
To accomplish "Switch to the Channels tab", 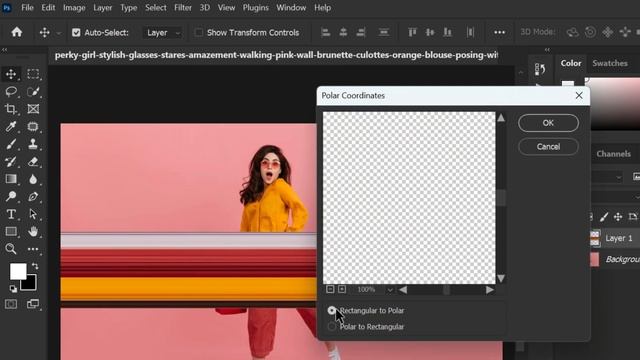I will [613, 154].
